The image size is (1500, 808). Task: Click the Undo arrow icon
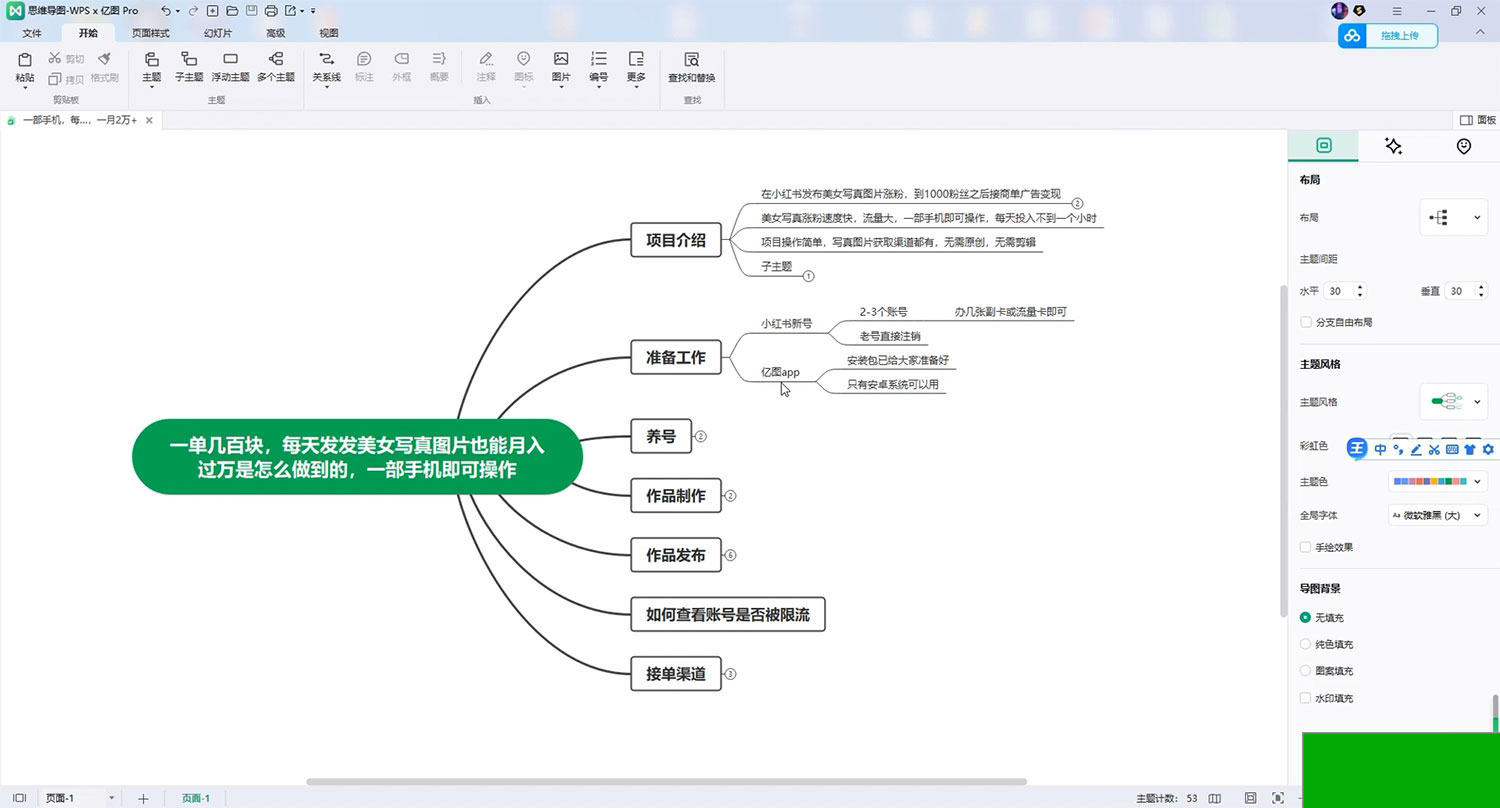coord(165,10)
